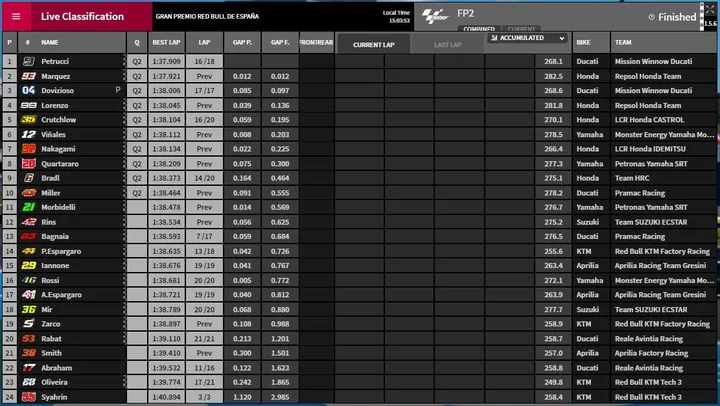Click the Q column header
This screenshot has width=720, height=406.
(137, 42)
